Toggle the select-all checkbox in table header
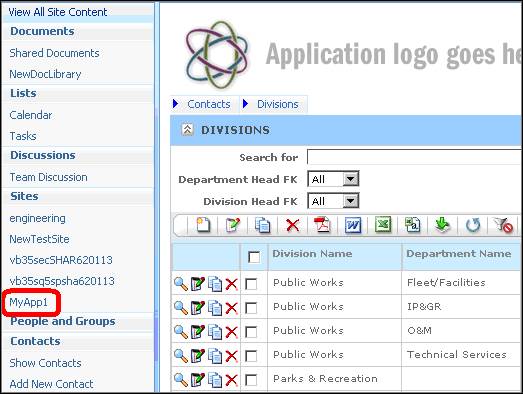The width and height of the screenshot is (523, 394). tap(254, 257)
